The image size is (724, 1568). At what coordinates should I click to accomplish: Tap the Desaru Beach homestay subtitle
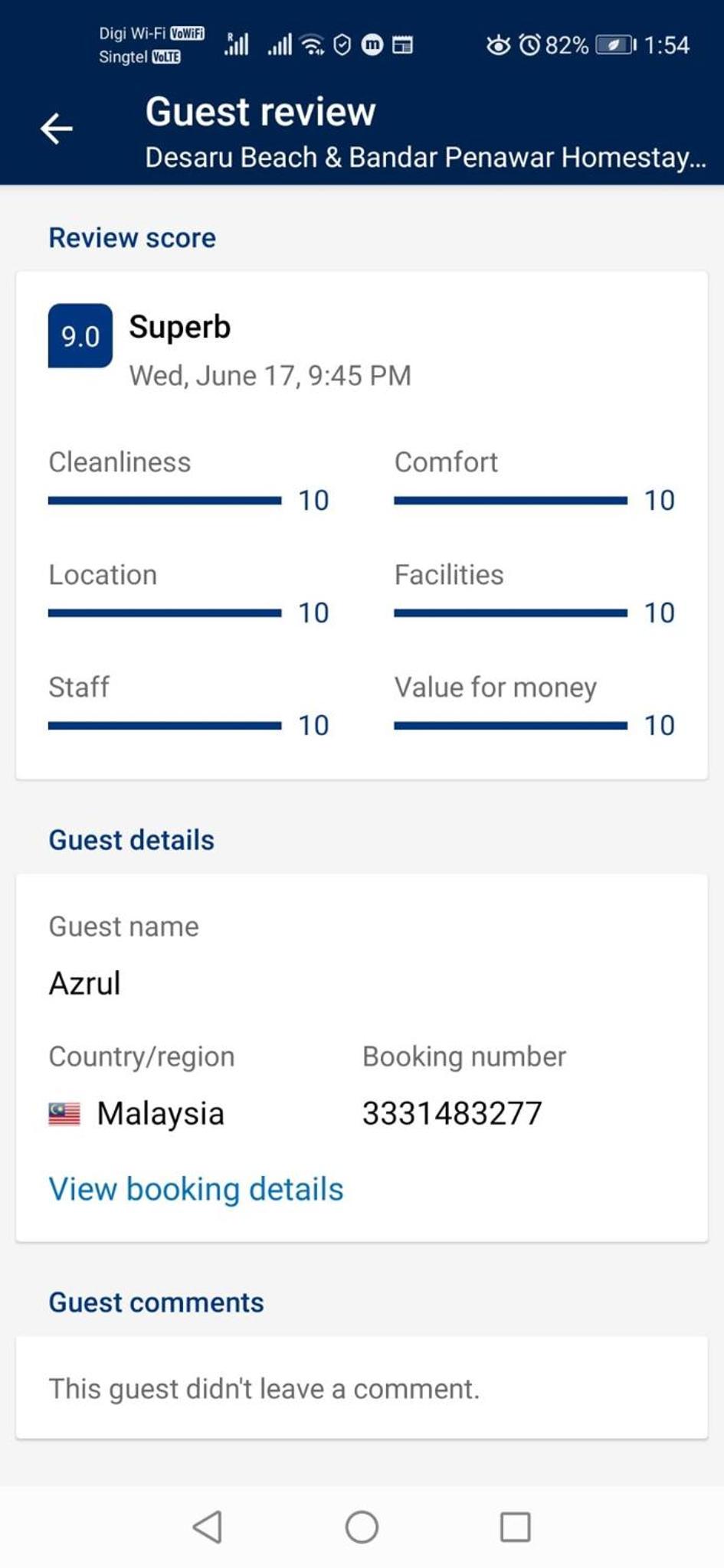pos(426,158)
